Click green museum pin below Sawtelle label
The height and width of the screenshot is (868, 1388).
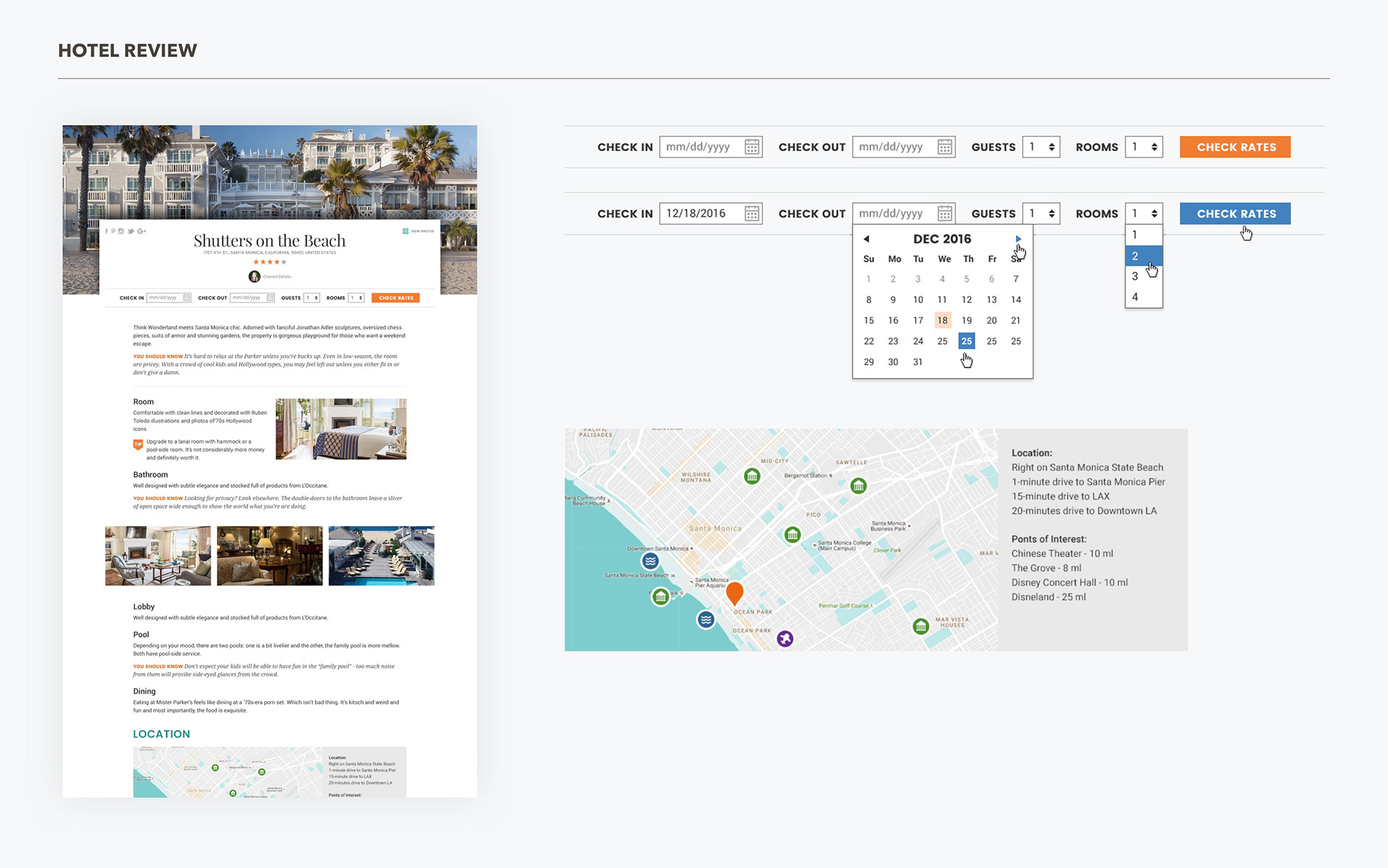858,486
